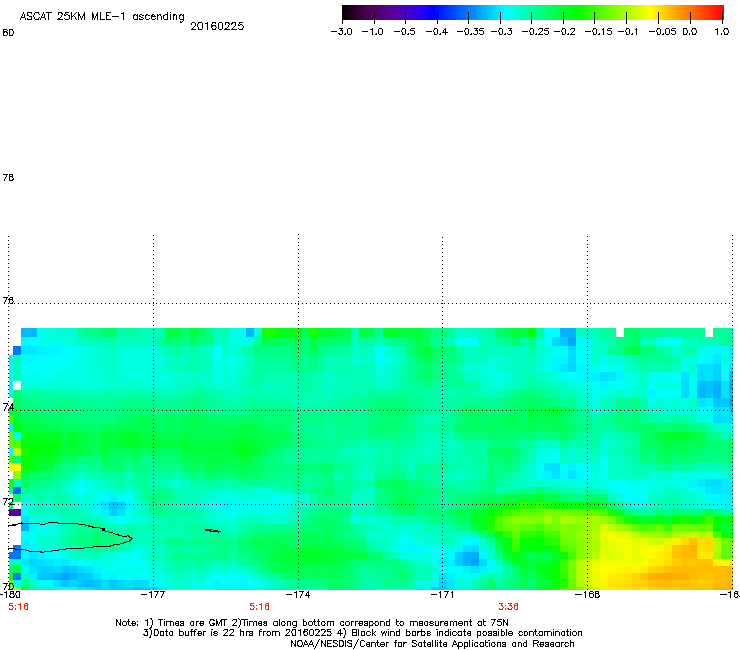740x650 pixels.
Task: Click the "Data buffer is 22 hrs" note line
Action: click(x=362, y=633)
